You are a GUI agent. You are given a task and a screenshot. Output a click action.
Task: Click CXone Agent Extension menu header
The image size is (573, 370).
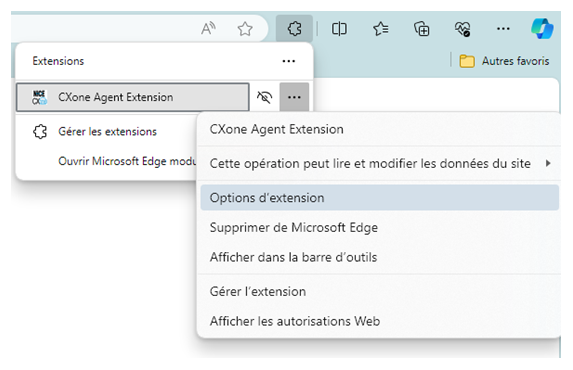click(x=277, y=129)
